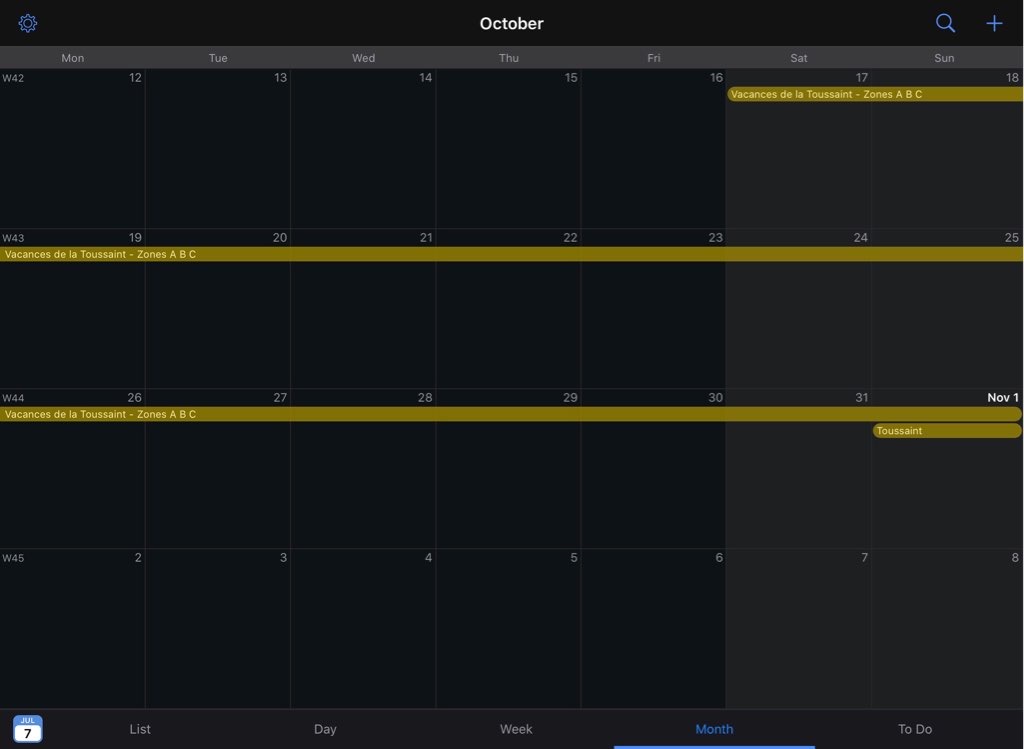Open settings via the gear icon
Viewport: 1024px width, 749px height.
click(28, 23)
